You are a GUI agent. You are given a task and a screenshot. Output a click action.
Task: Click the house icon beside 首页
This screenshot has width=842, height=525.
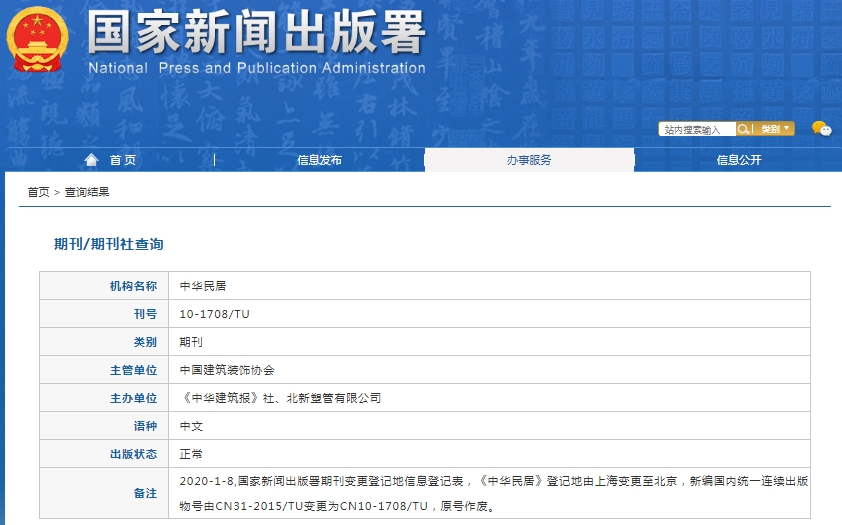point(92,160)
